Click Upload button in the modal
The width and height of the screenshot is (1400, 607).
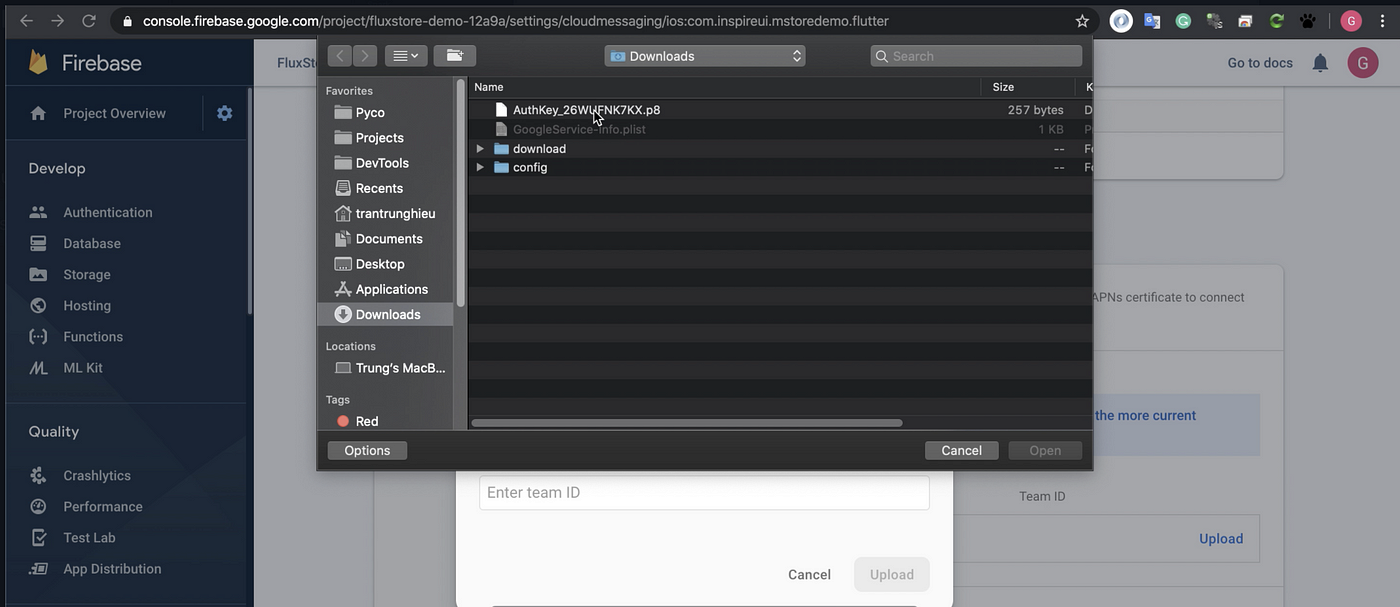pyautogui.click(x=892, y=574)
